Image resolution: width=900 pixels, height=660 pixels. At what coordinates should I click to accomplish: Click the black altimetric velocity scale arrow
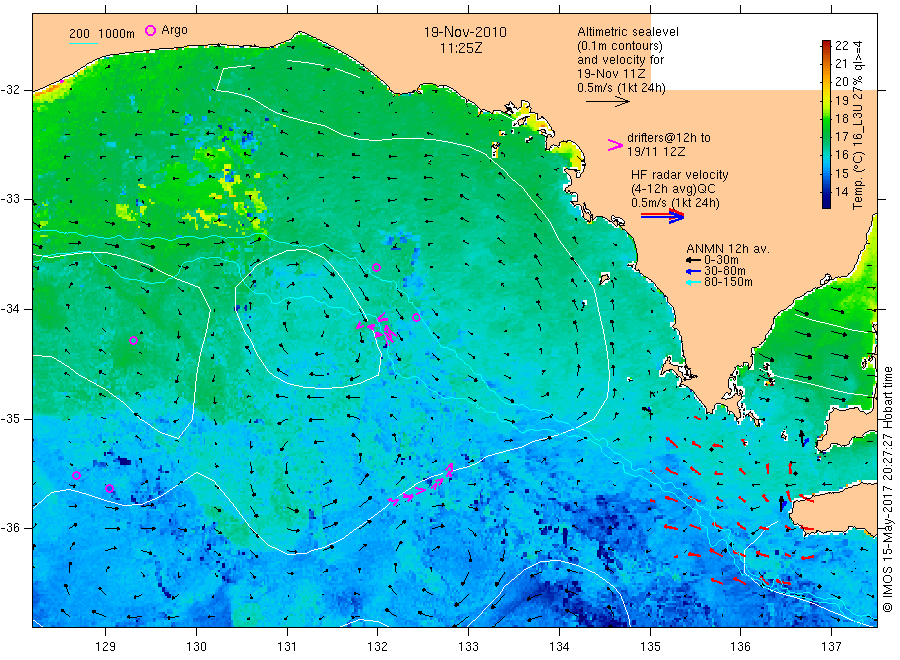coord(607,102)
